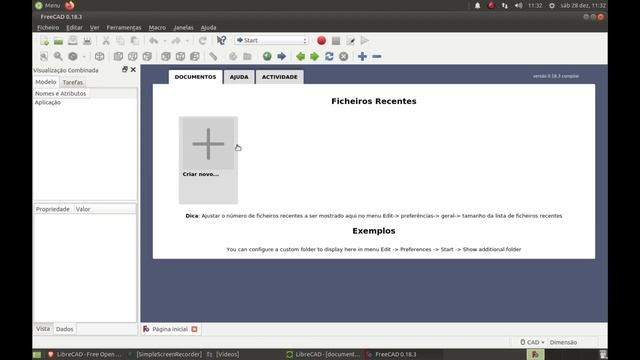The height and width of the screenshot is (360, 640).
Task: Open the Janelas menu
Action: (183, 27)
